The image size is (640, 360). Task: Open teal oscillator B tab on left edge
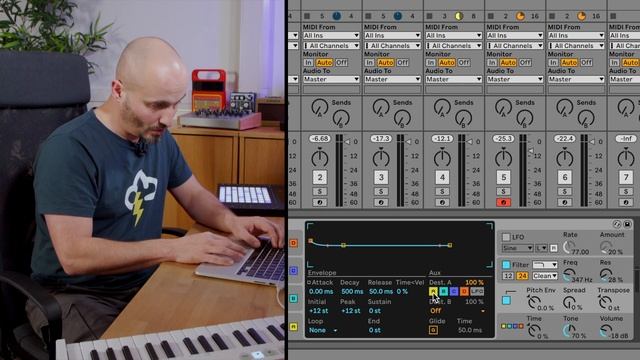[x=293, y=298]
